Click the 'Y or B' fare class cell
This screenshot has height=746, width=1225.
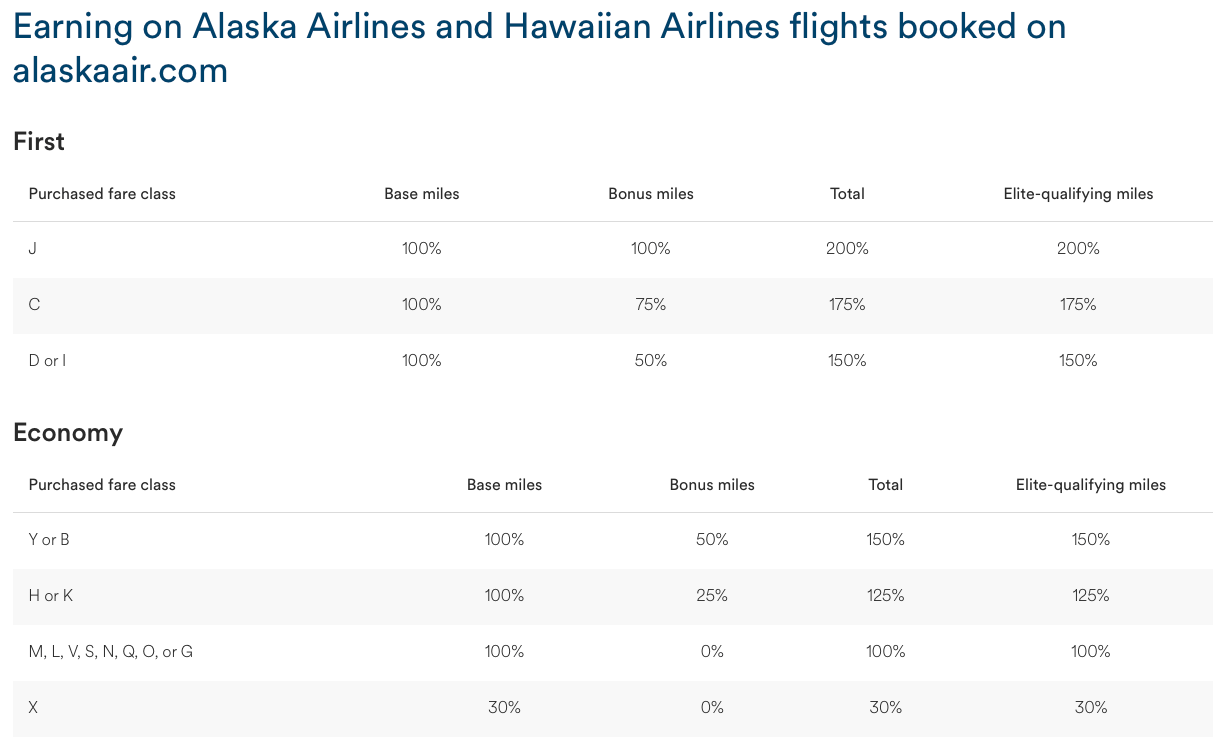click(x=49, y=540)
